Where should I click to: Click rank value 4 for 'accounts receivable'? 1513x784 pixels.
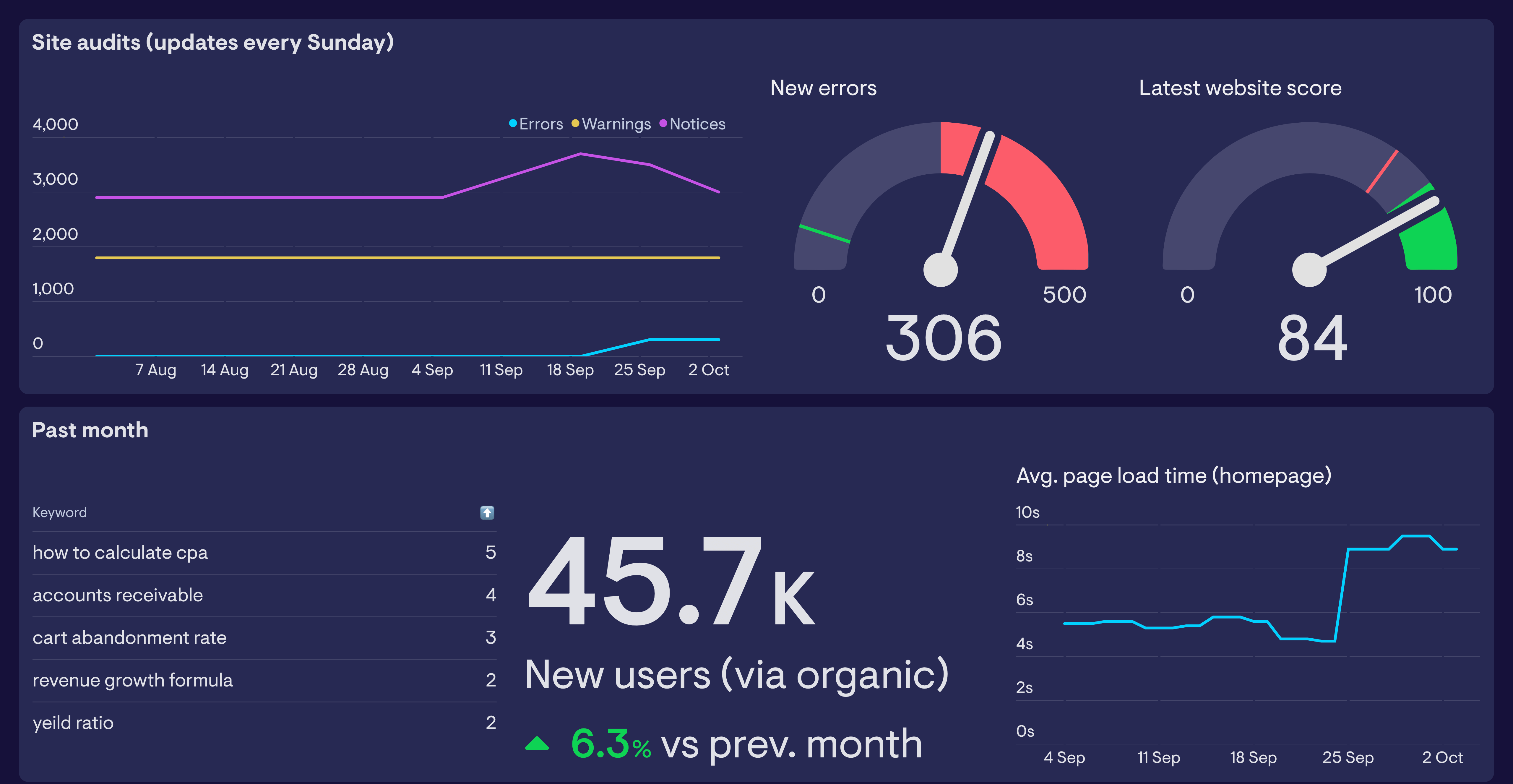point(491,595)
